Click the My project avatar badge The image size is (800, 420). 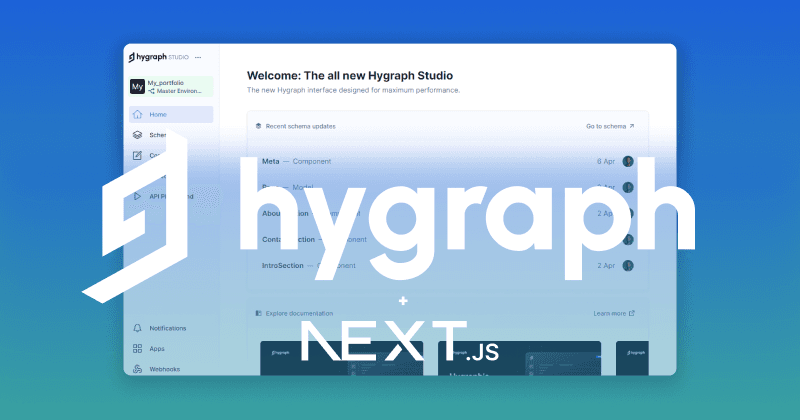click(x=137, y=87)
